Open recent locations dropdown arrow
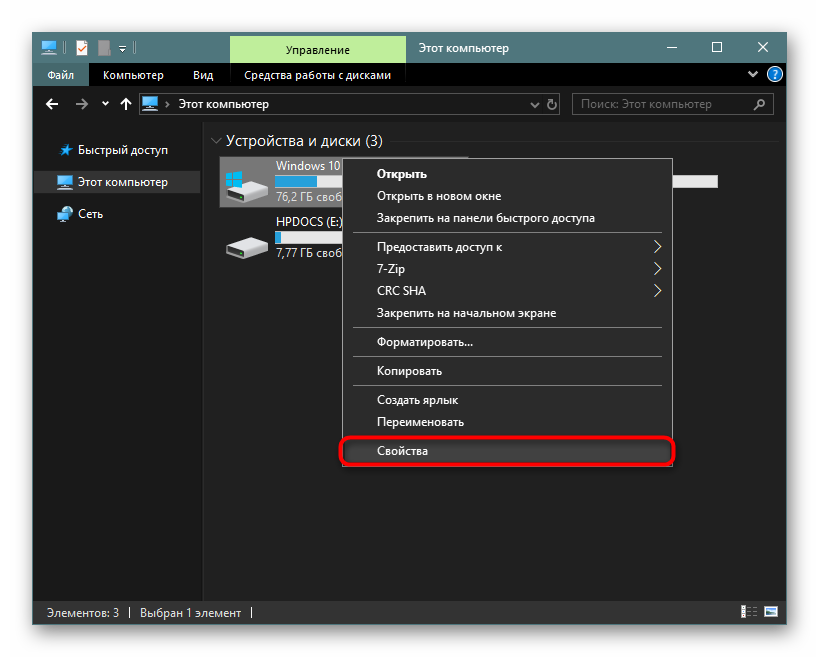The width and height of the screenshot is (819, 657). pos(106,103)
